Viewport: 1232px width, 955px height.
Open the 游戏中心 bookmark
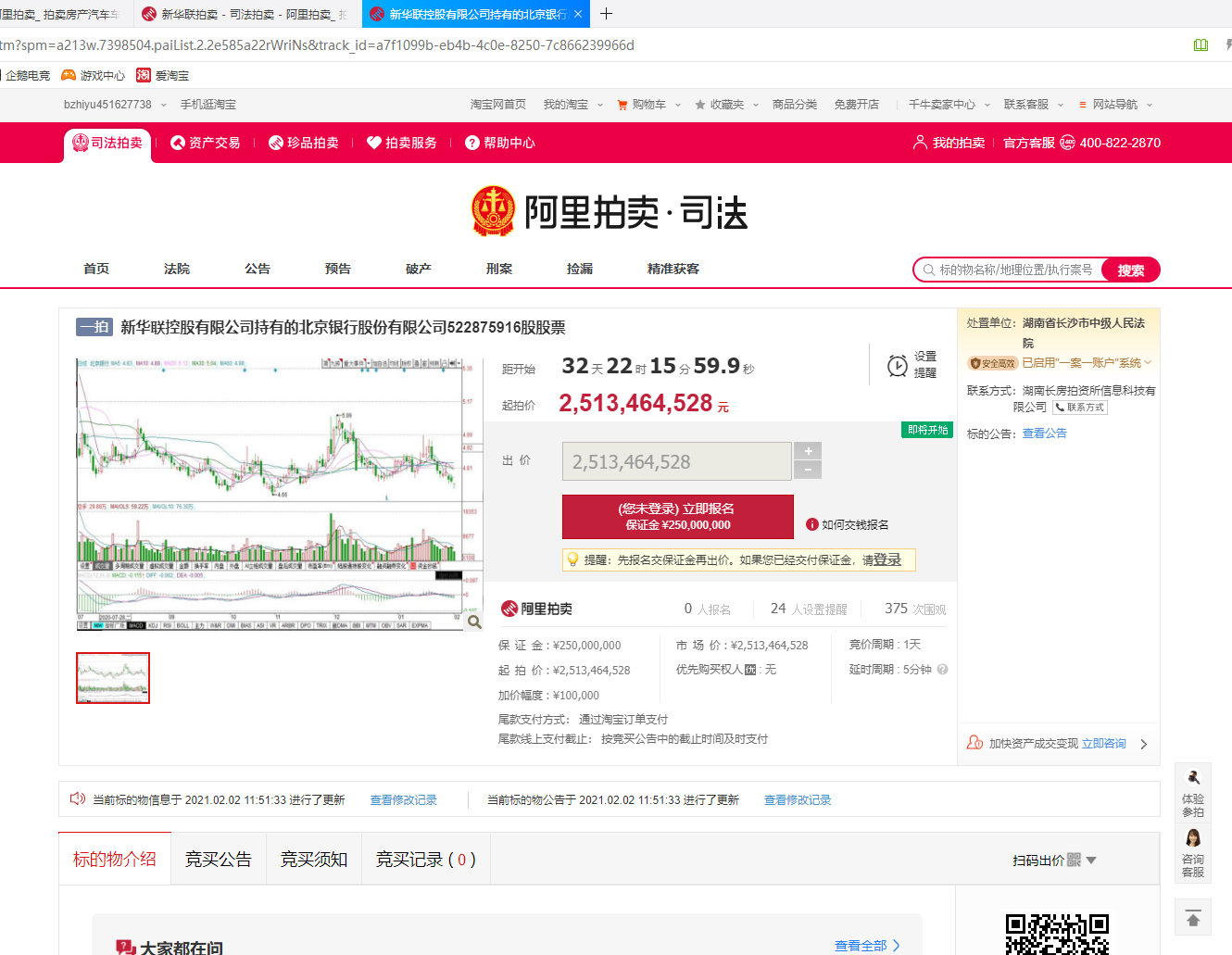93,76
